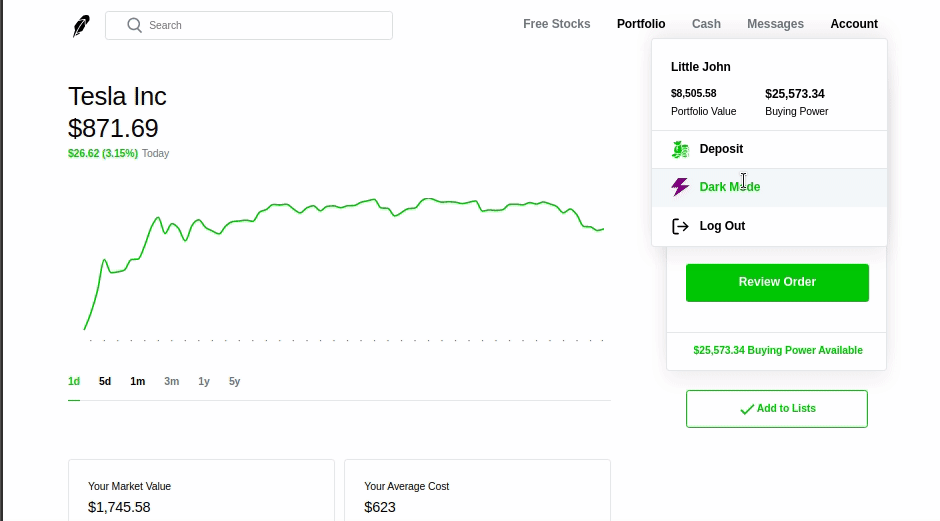Click the Add to Lists button
The image size is (940, 521).
[777, 409]
